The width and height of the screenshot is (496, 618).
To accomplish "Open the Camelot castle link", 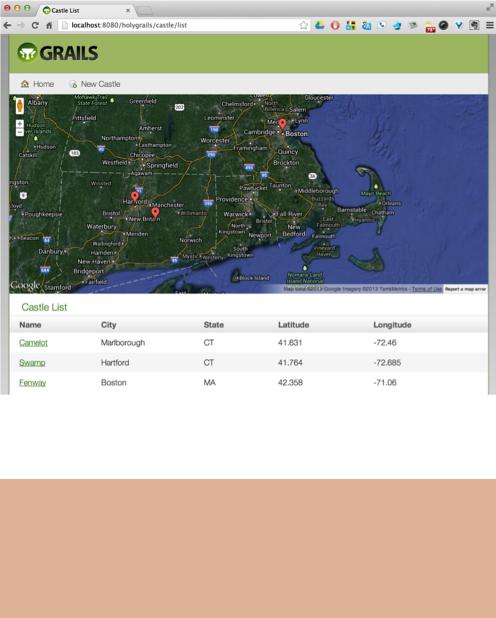I will [34, 343].
